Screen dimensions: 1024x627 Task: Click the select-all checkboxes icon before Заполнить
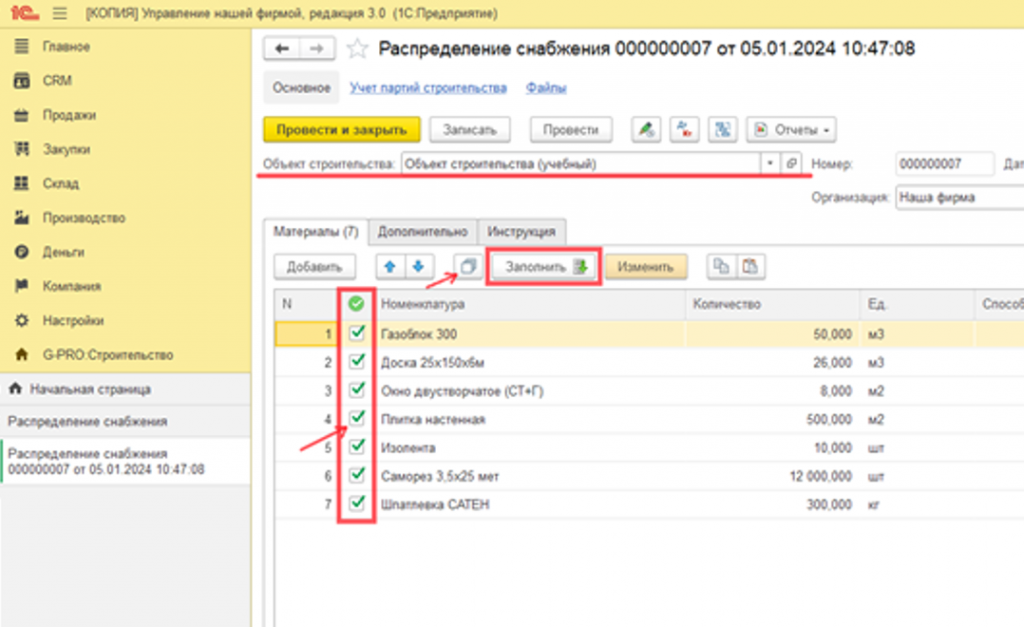(x=467, y=267)
